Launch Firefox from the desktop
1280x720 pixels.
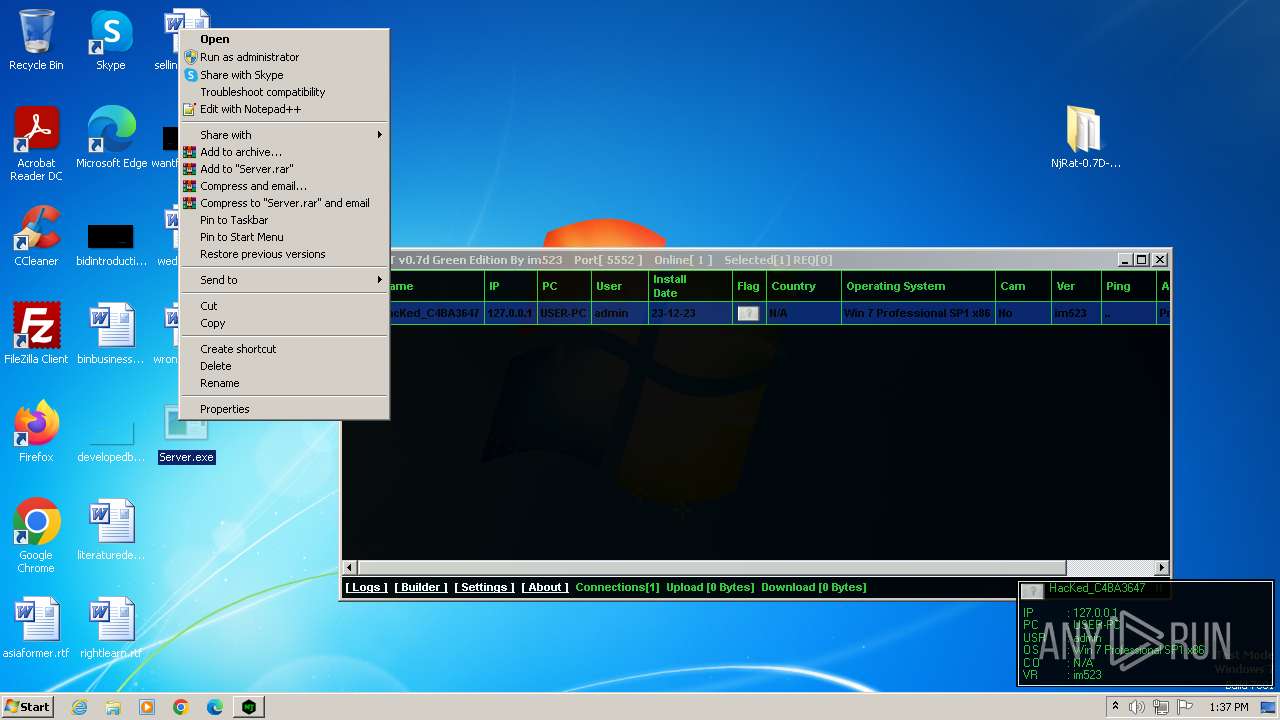point(36,431)
